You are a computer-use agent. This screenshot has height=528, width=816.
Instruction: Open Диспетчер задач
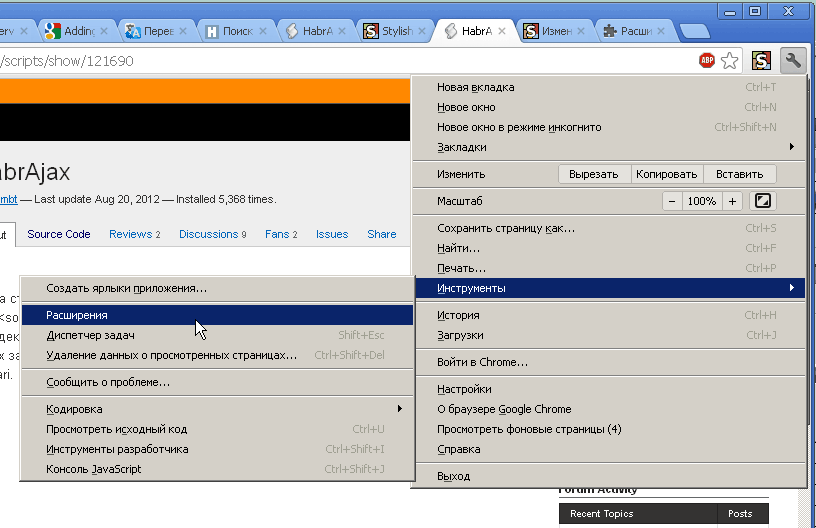click(218, 336)
